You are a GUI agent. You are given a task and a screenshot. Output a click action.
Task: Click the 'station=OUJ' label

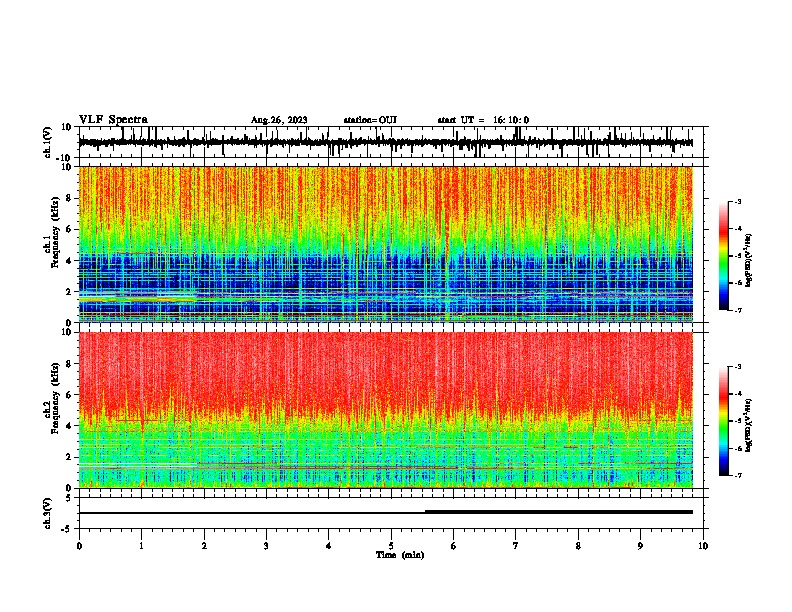click(x=370, y=120)
